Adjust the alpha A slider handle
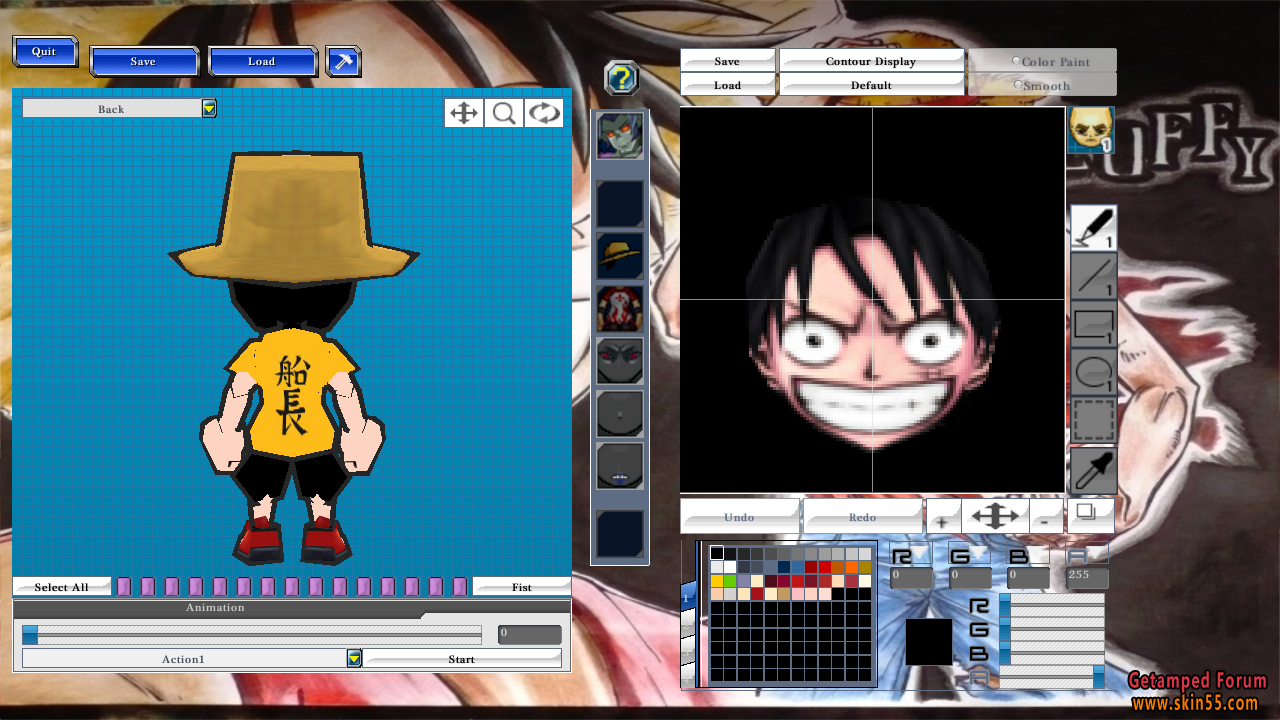 (x=1099, y=677)
